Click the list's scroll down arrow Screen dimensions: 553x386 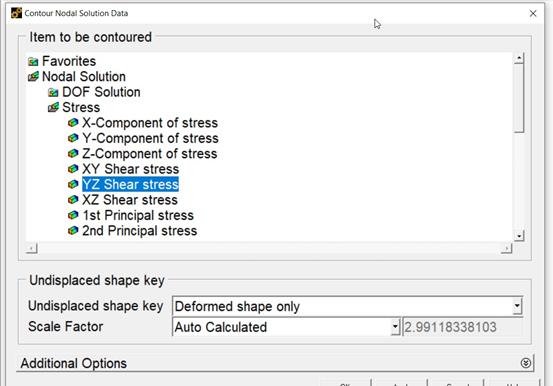click(519, 235)
